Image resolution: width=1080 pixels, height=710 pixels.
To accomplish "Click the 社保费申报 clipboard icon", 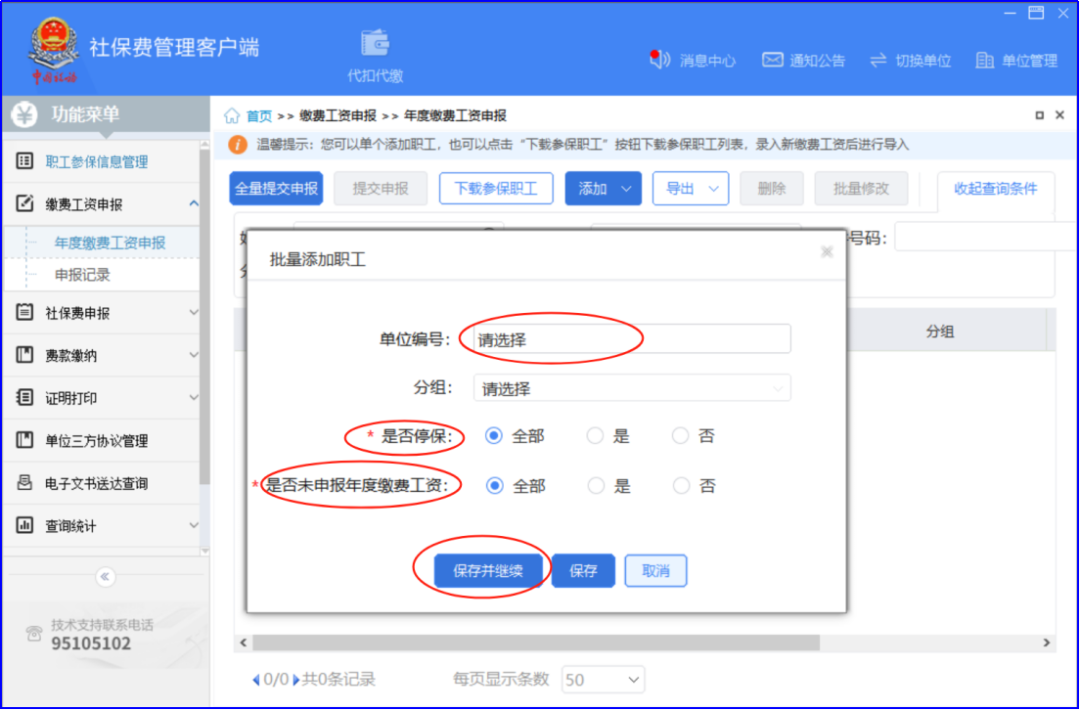I will tap(25, 312).
